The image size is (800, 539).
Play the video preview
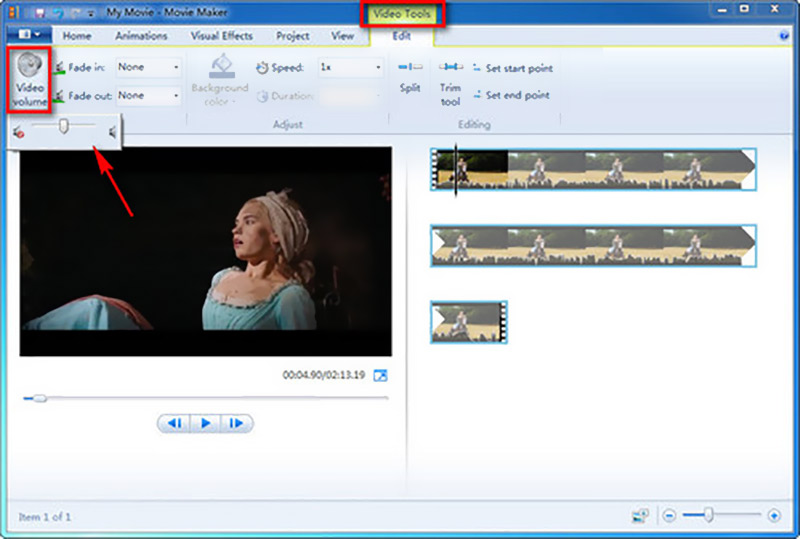[x=205, y=424]
